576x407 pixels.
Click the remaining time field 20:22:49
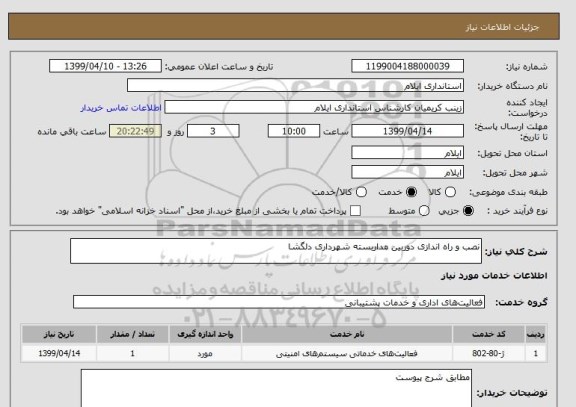[x=136, y=131]
